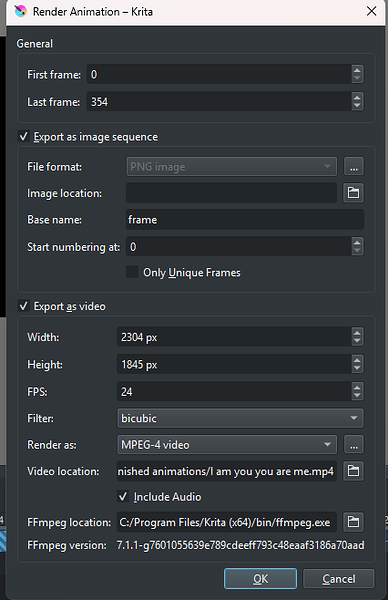Viewport: 388px width, 600px height.
Task: Cancel the render dialog
Action: click(339, 579)
